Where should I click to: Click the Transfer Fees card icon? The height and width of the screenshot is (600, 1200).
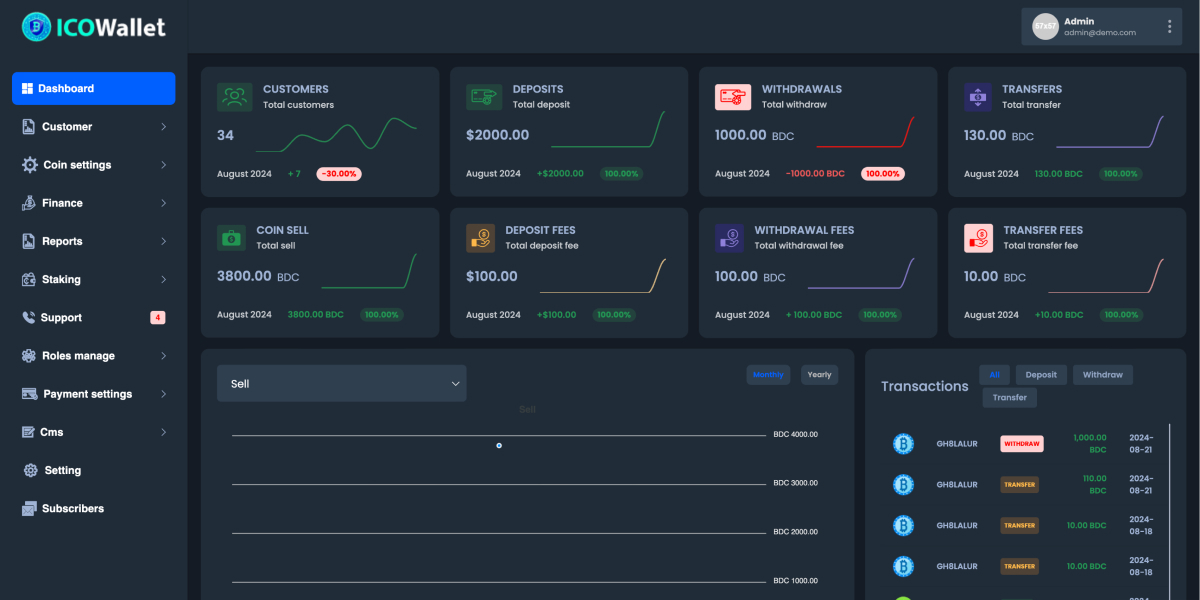pyautogui.click(x=980, y=237)
